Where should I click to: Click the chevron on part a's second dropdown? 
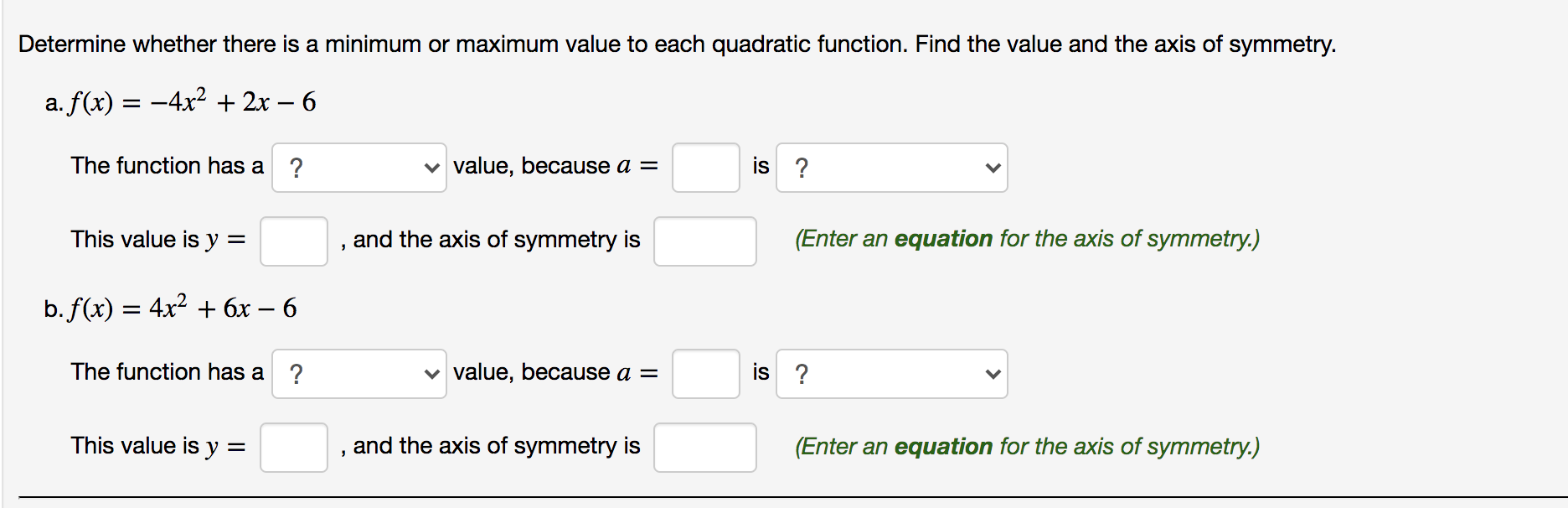pos(993,167)
